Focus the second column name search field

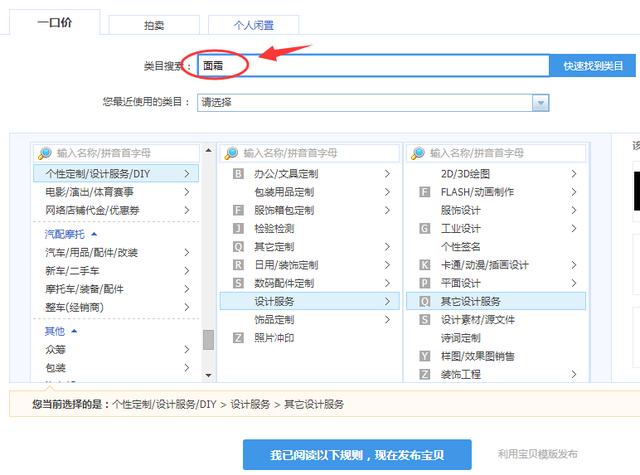pyautogui.click(x=309, y=153)
